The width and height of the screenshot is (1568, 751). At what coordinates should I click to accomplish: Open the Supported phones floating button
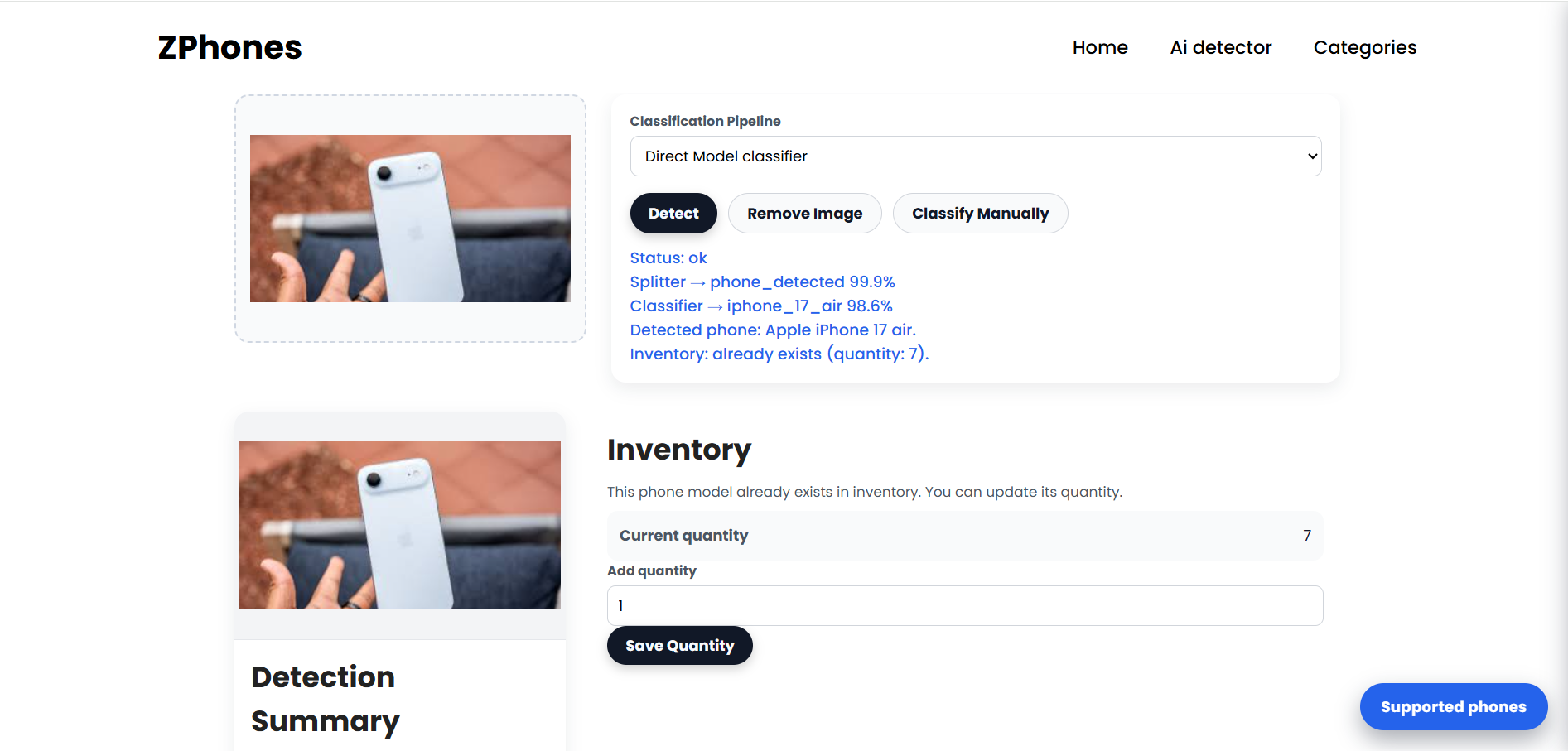click(x=1453, y=707)
